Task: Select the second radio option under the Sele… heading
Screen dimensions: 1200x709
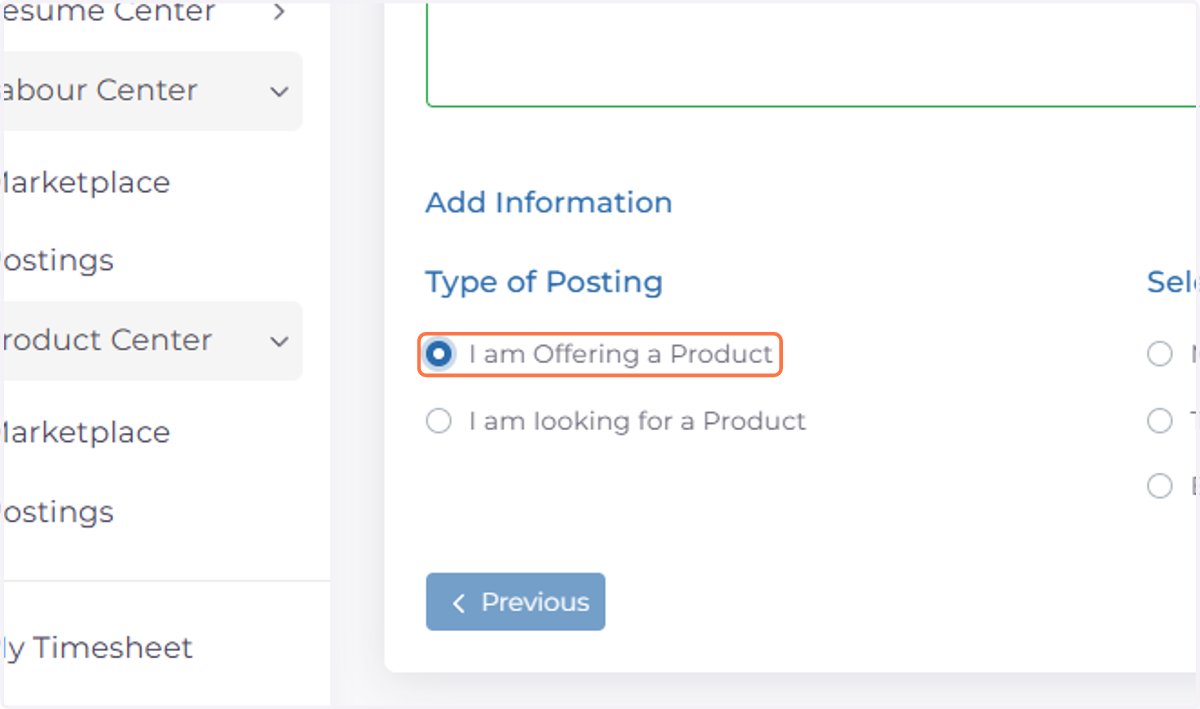Action: tap(1159, 421)
